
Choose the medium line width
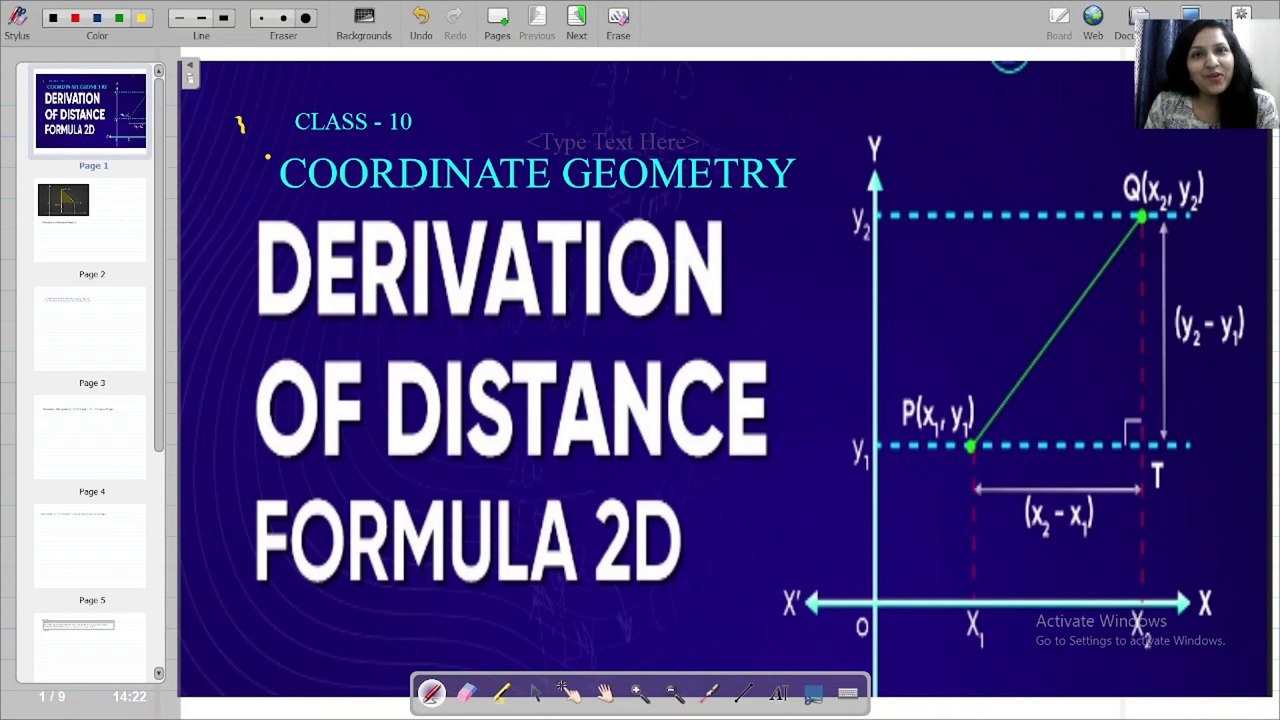pyautogui.click(x=201, y=18)
